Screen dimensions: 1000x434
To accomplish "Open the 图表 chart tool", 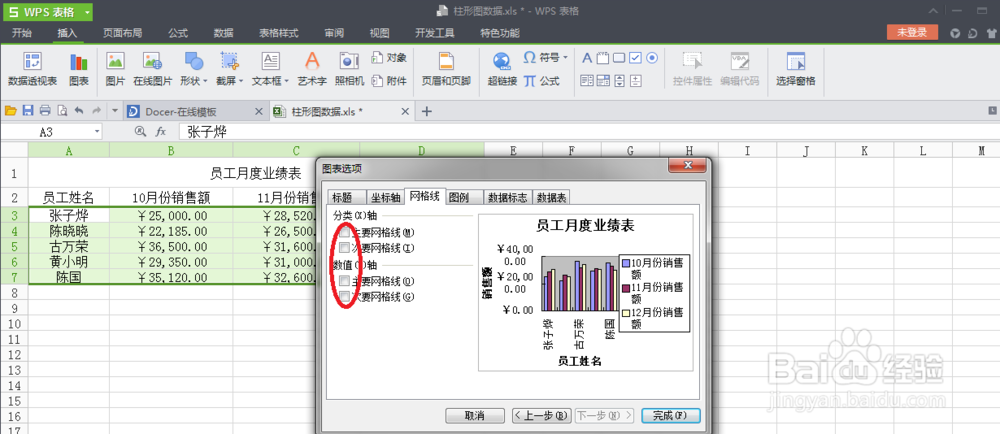I will click(79, 69).
